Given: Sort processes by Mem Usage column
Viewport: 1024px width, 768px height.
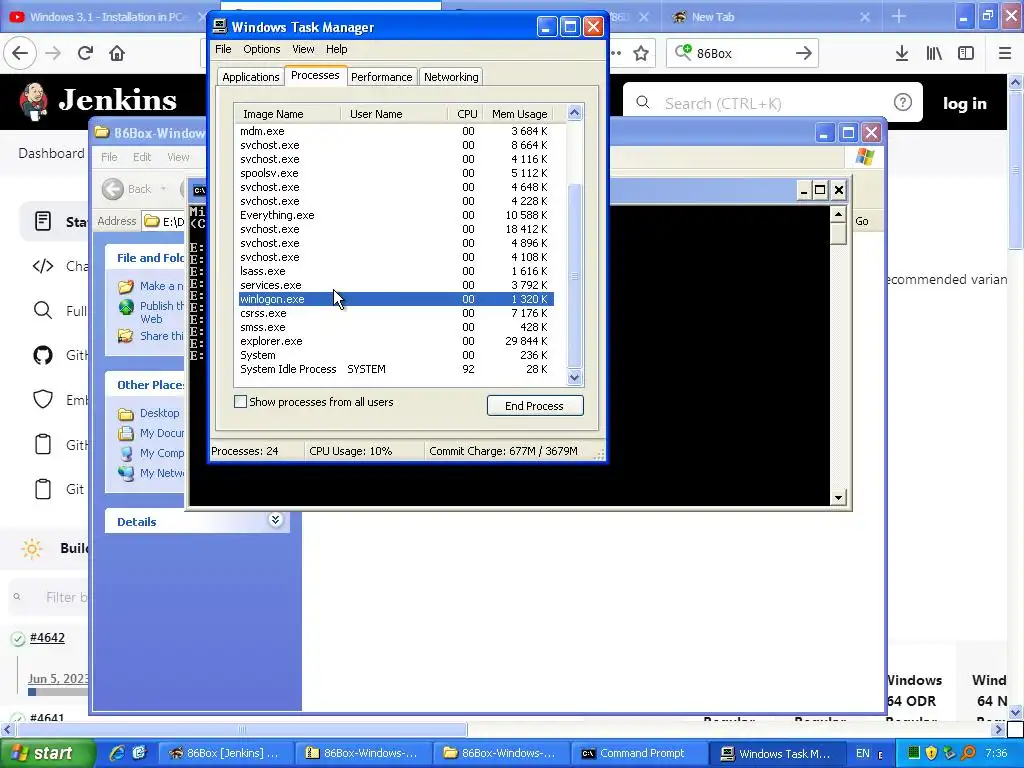Looking at the screenshot, I should (520, 114).
